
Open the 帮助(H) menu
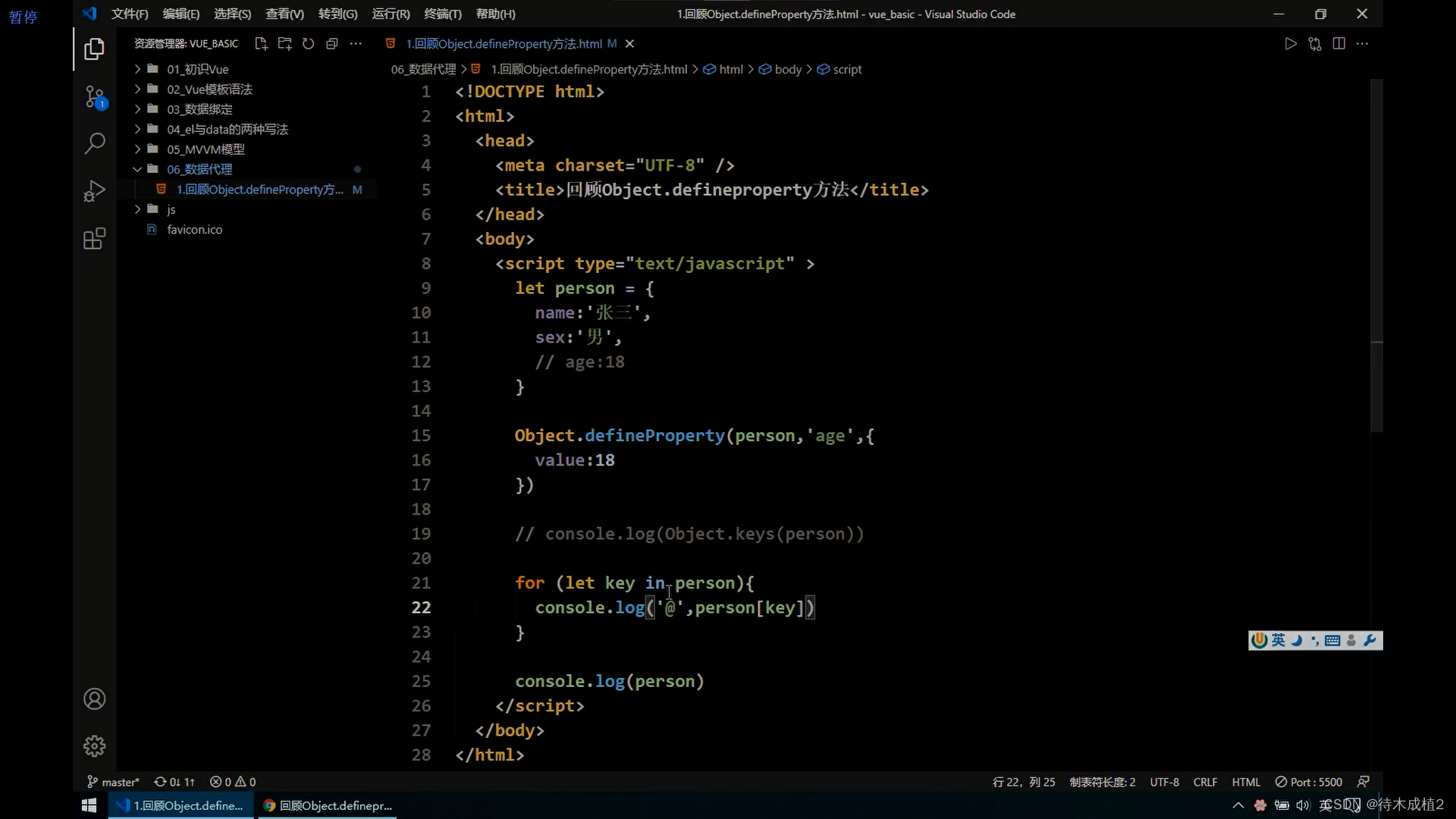point(496,14)
